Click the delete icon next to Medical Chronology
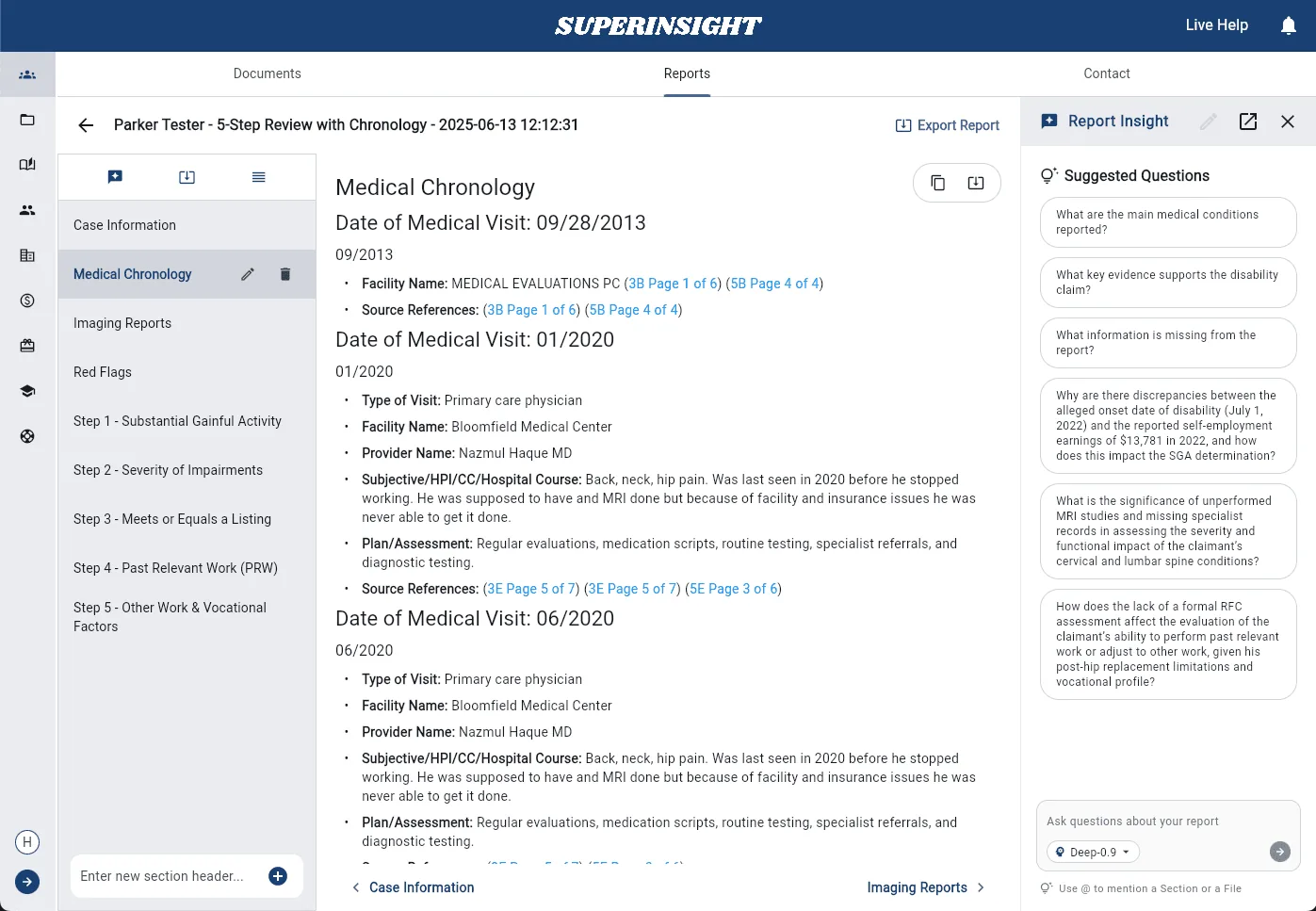Screen dimensions: 1316x911 point(284,274)
